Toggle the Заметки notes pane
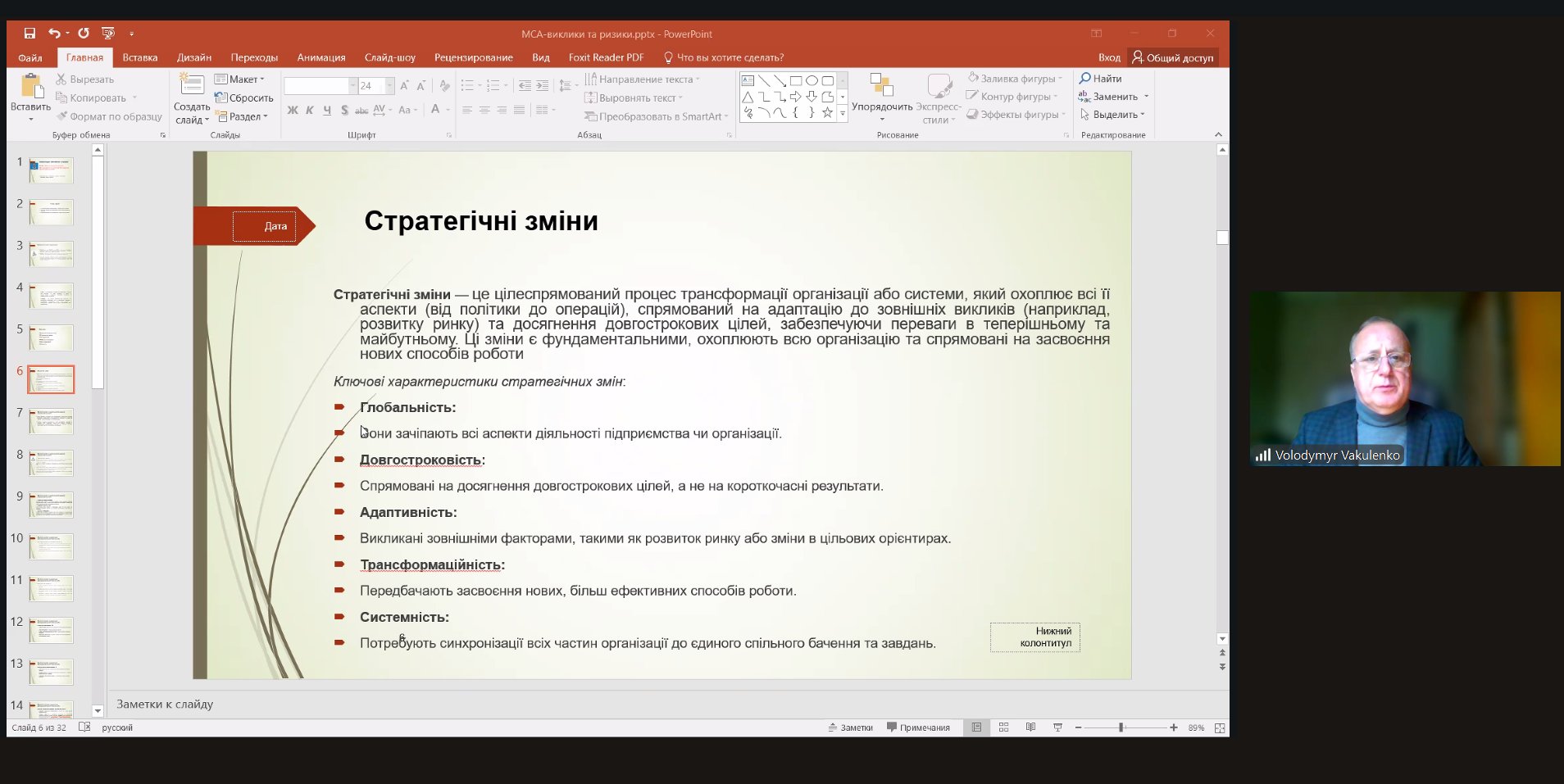This screenshot has height=784, width=1564. pyautogui.click(x=850, y=727)
